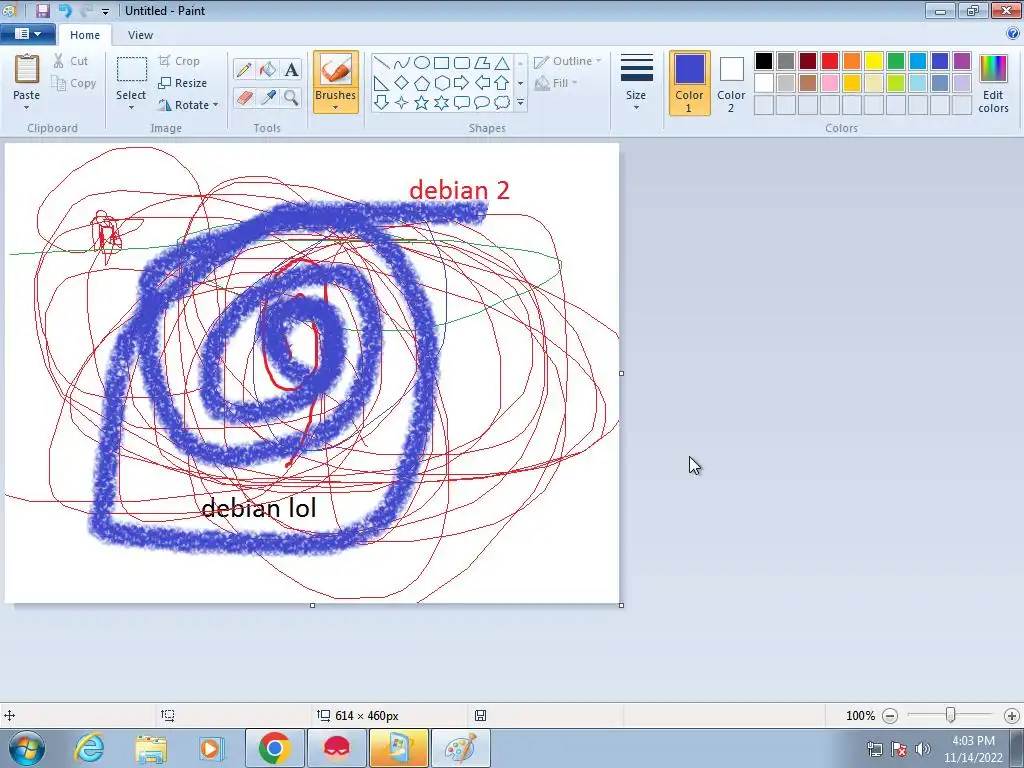
Task: Choose the Four-point star shape
Action: (x=402, y=103)
